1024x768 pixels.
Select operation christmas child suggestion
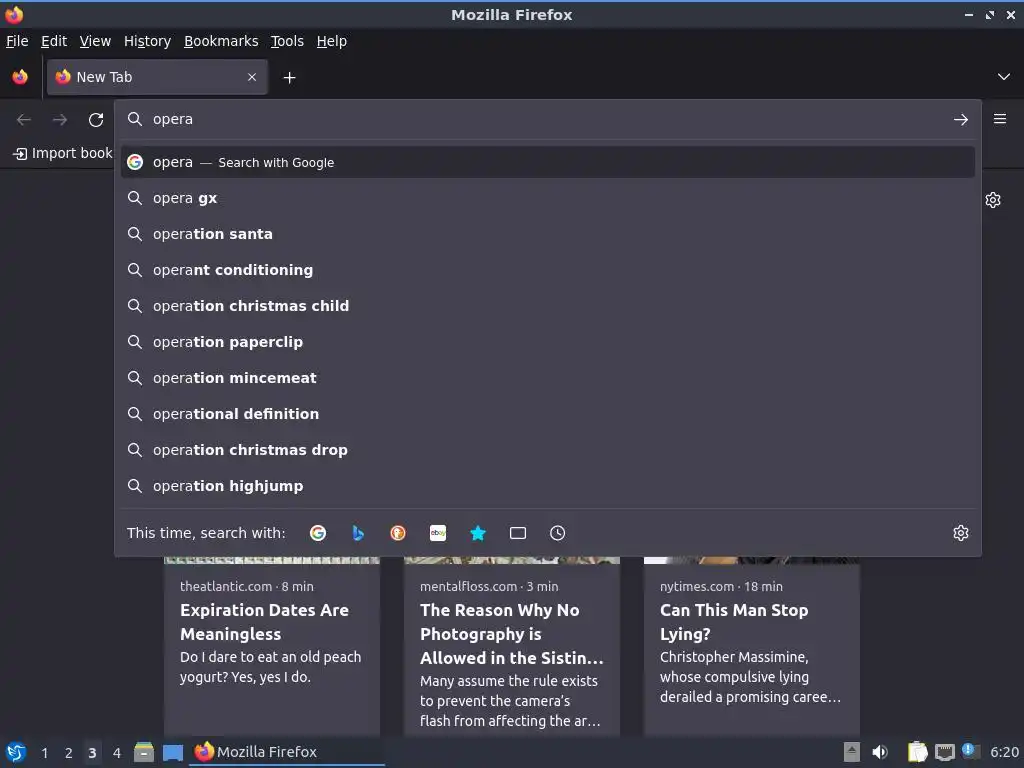point(547,306)
